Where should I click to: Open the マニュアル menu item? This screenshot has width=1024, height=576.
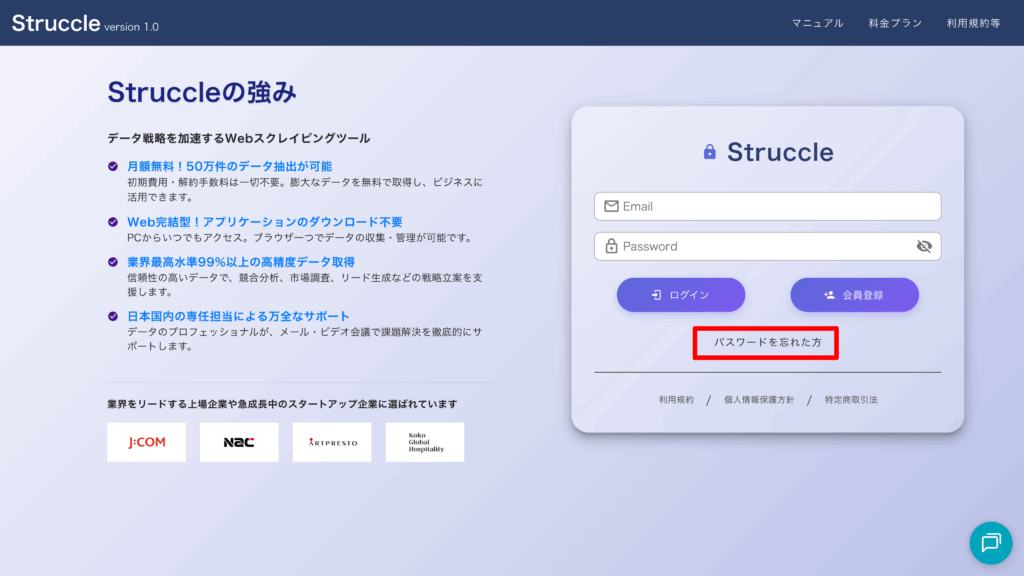point(817,23)
